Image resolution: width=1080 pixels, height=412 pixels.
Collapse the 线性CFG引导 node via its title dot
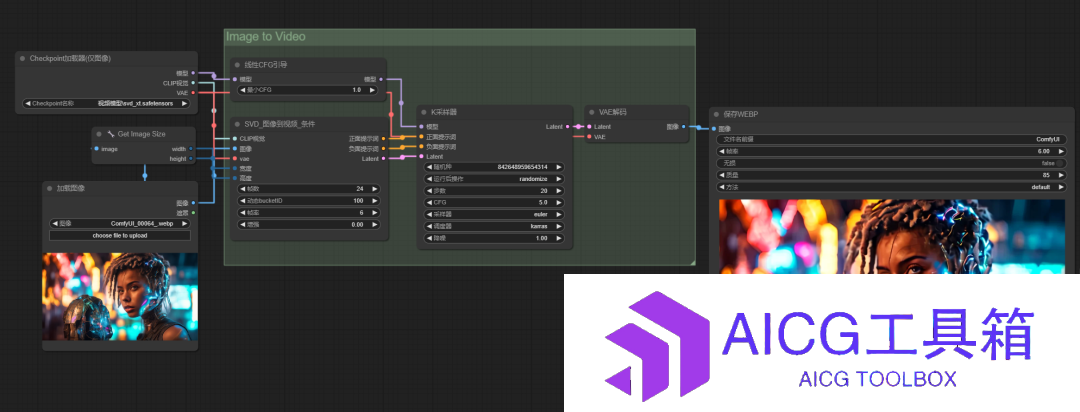[238, 65]
